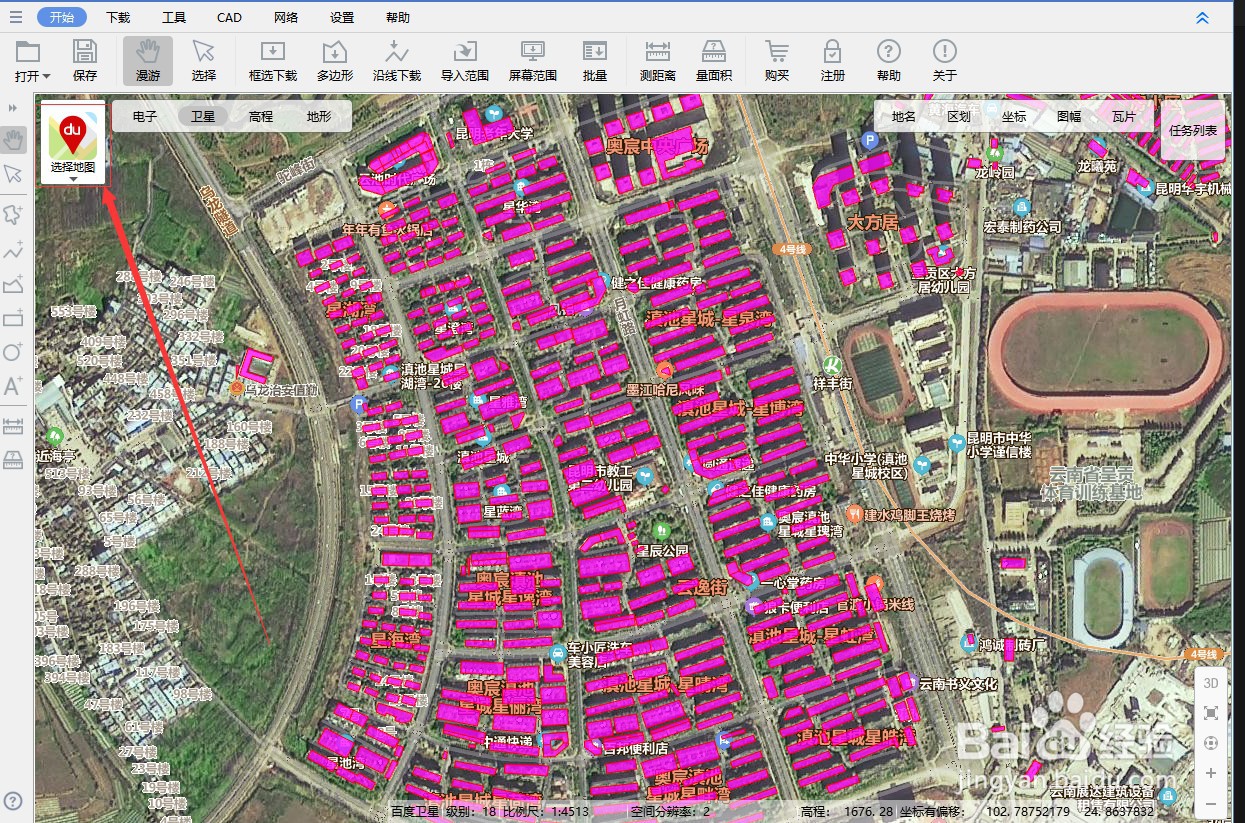Select the sidebar point marker tool
This screenshot has height=823, width=1245.
click(x=14, y=214)
